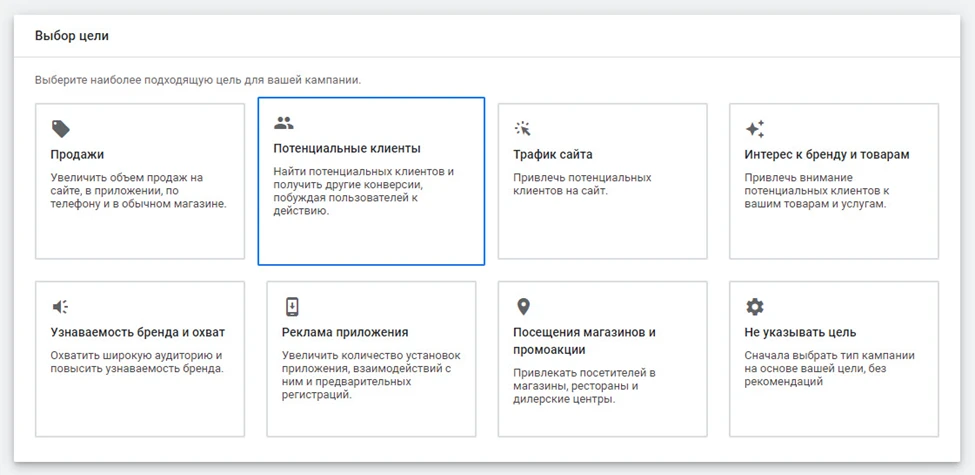Select the Продажи goal title
This screenshot has width=975, height=475.
tap(77, 155)
